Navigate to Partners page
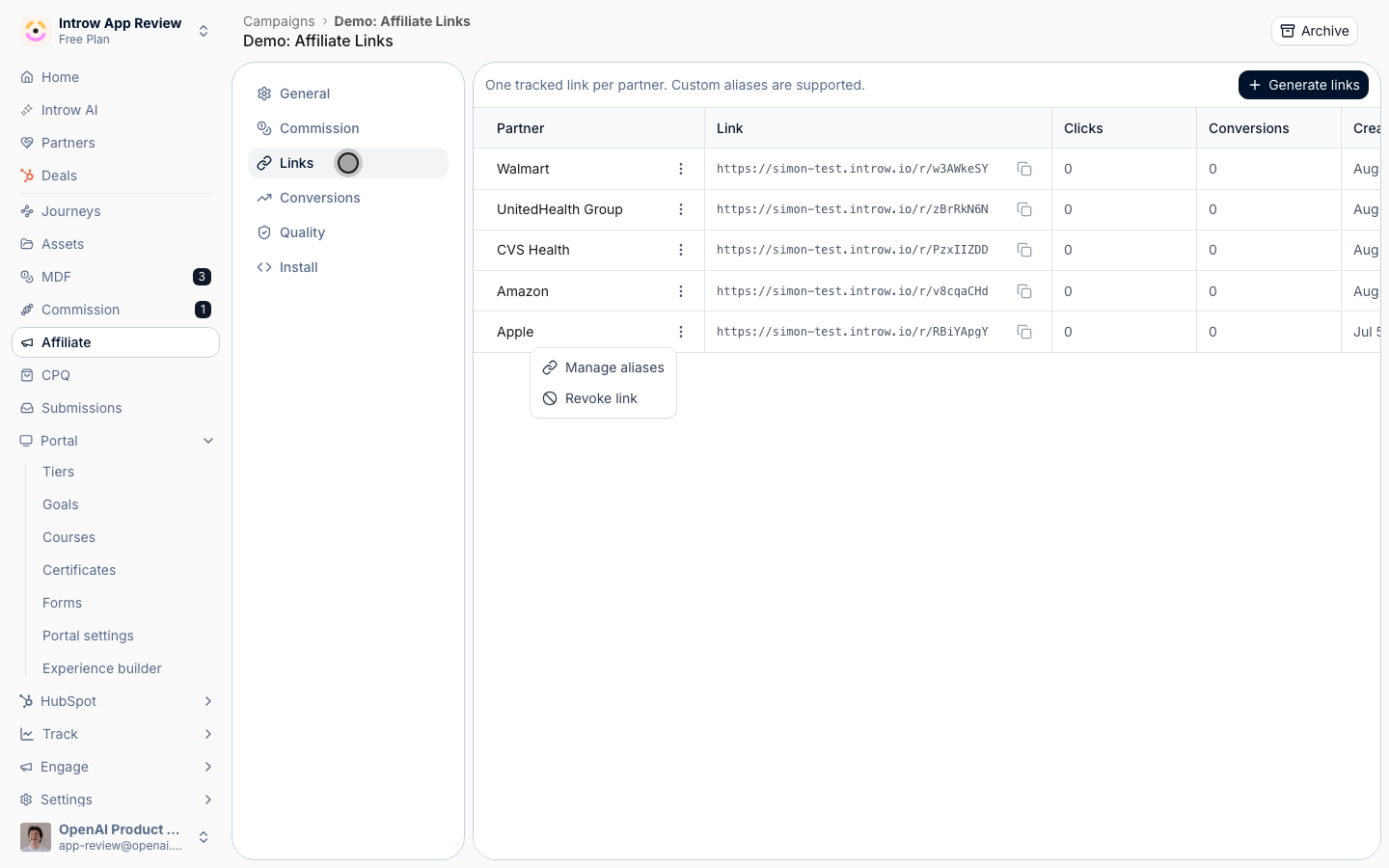Image resolution: width=1389 pixels, height=868 pixels. click(x=116, y=143)
